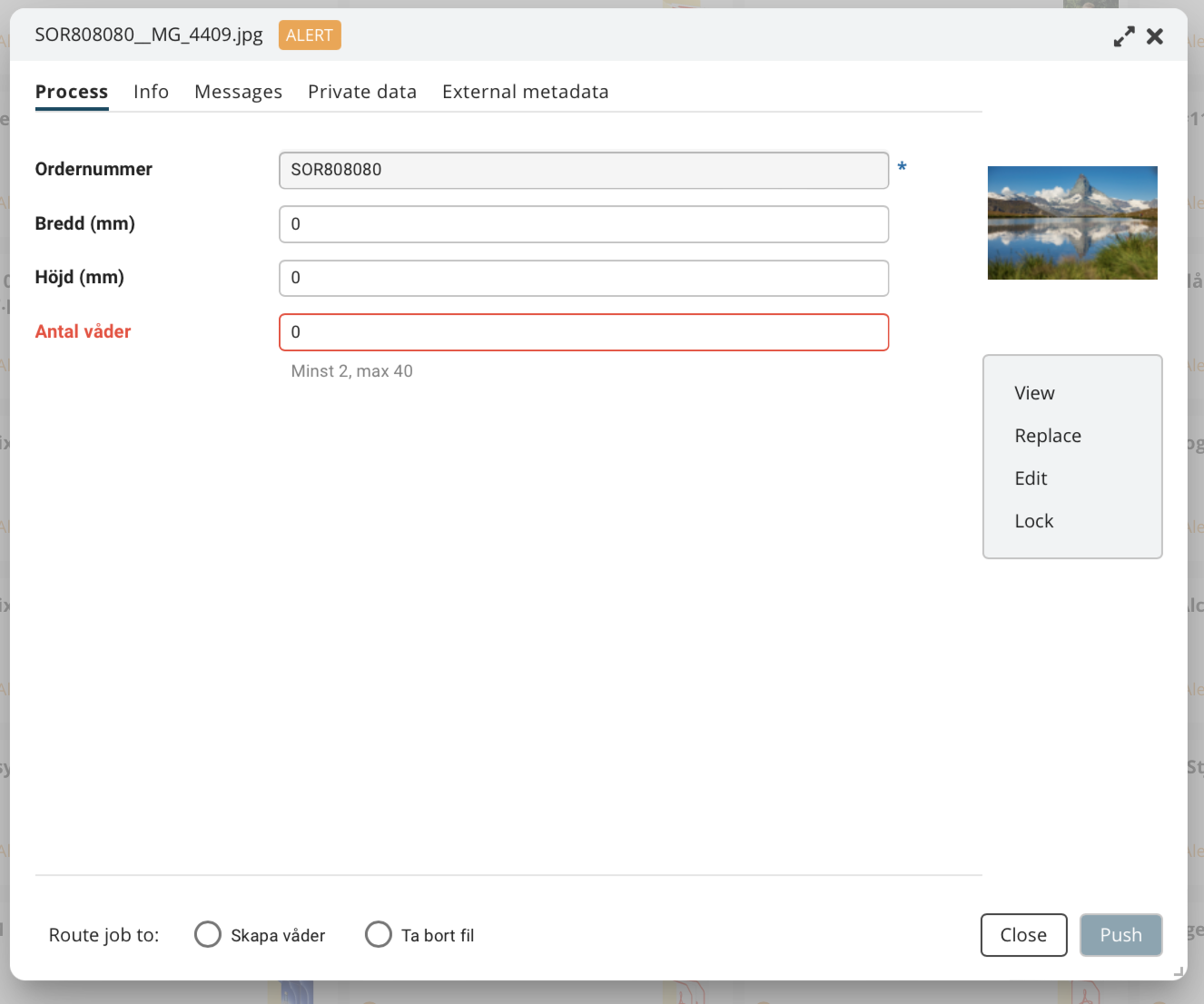Click the Antal våder input field

pyautogui.click(x=583, y=332)
